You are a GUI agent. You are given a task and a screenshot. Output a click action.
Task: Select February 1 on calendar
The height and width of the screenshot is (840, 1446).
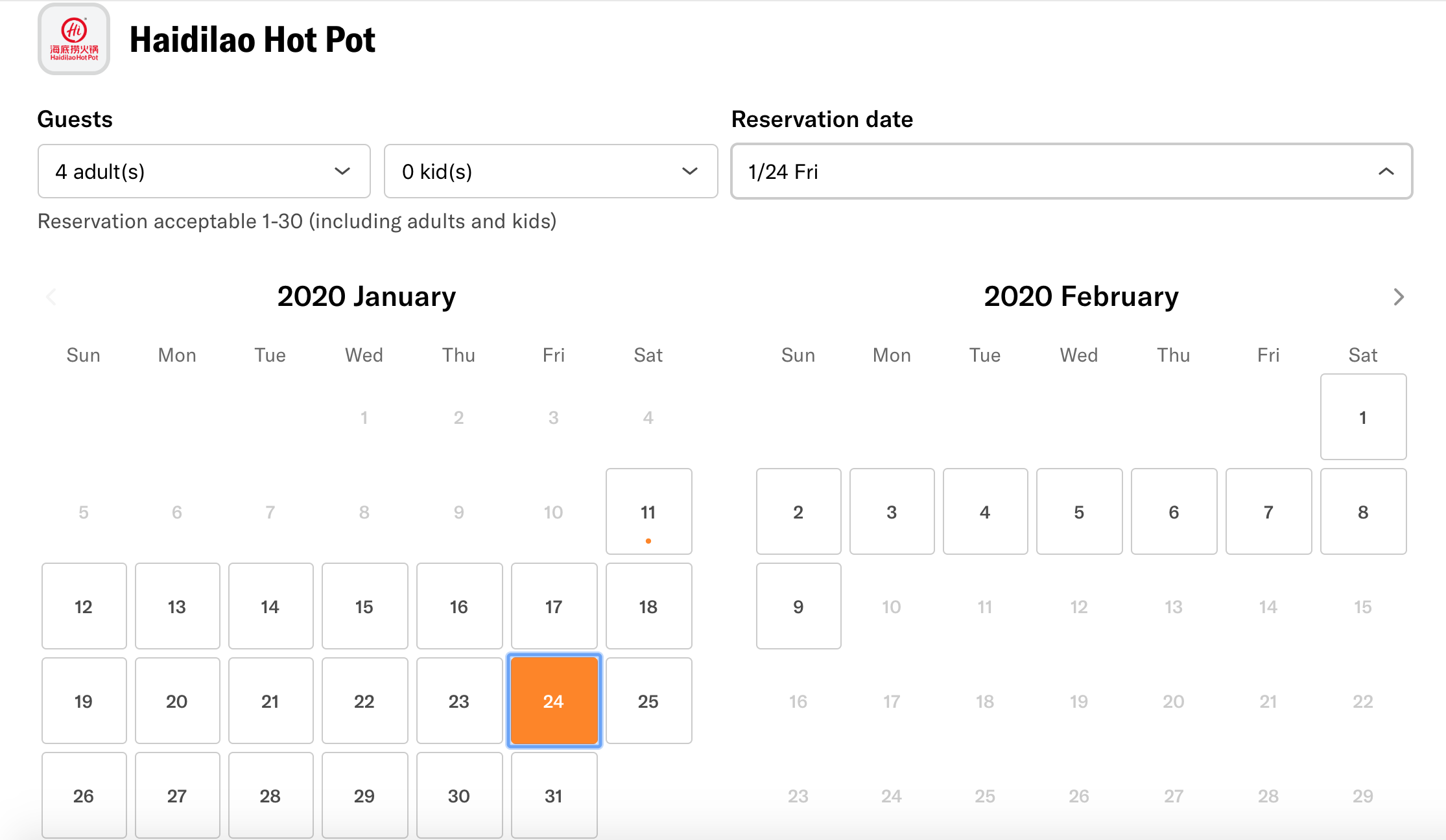1363,417
